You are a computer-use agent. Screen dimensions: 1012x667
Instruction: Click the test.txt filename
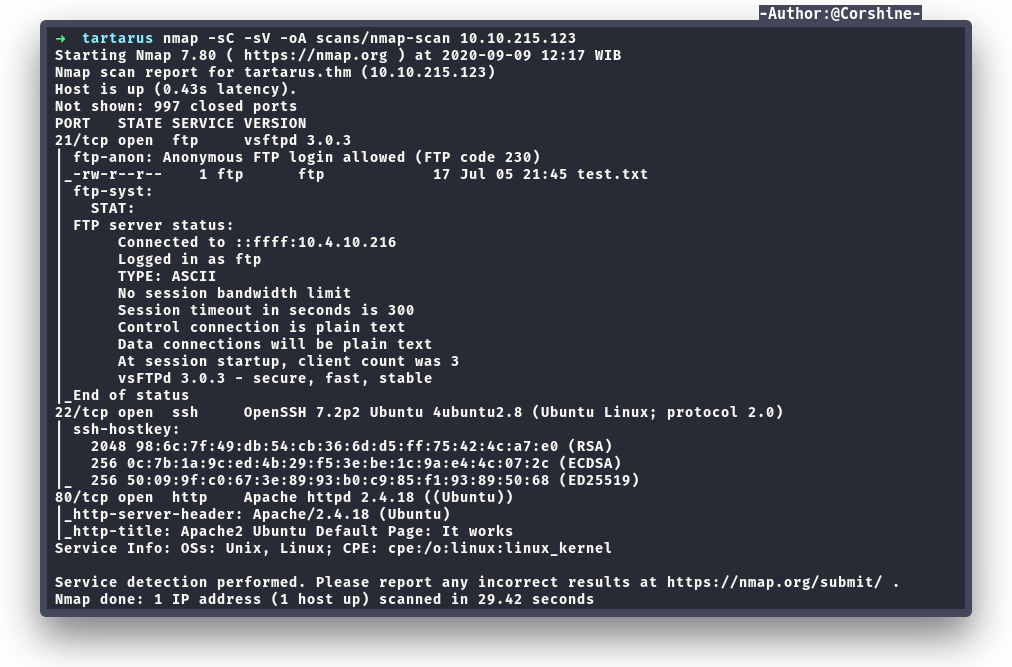click(x=612, y=174)
